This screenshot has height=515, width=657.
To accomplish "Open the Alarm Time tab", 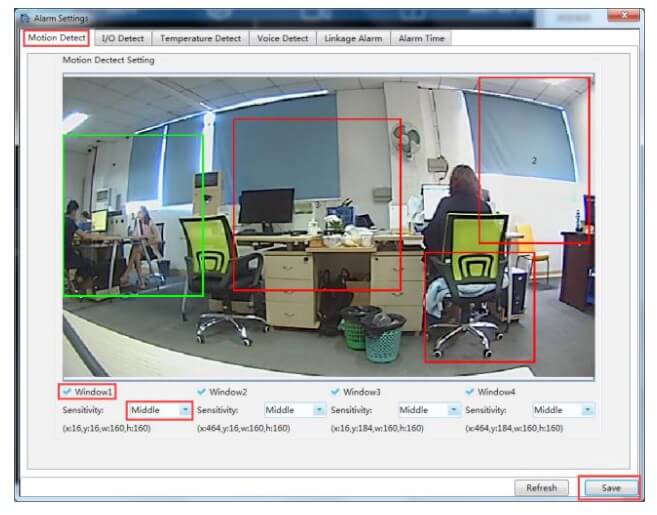I will [x=421, y=39].
